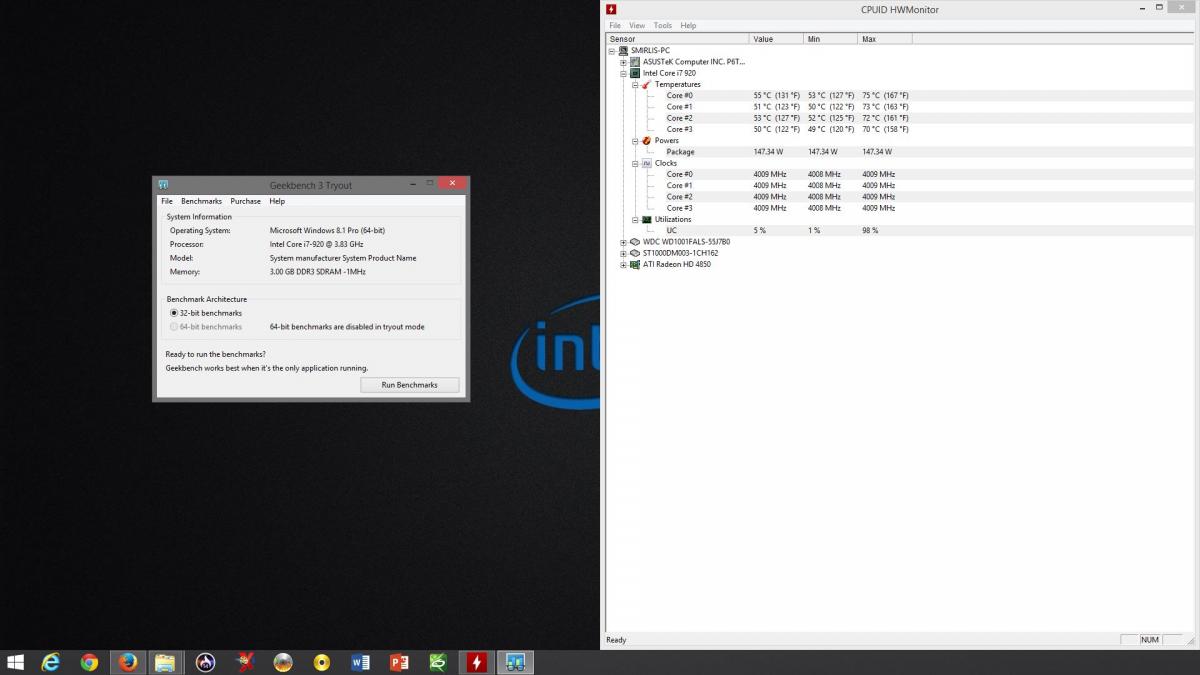Collapse the Clocks group
The image size is (1200, 675).
634,163
